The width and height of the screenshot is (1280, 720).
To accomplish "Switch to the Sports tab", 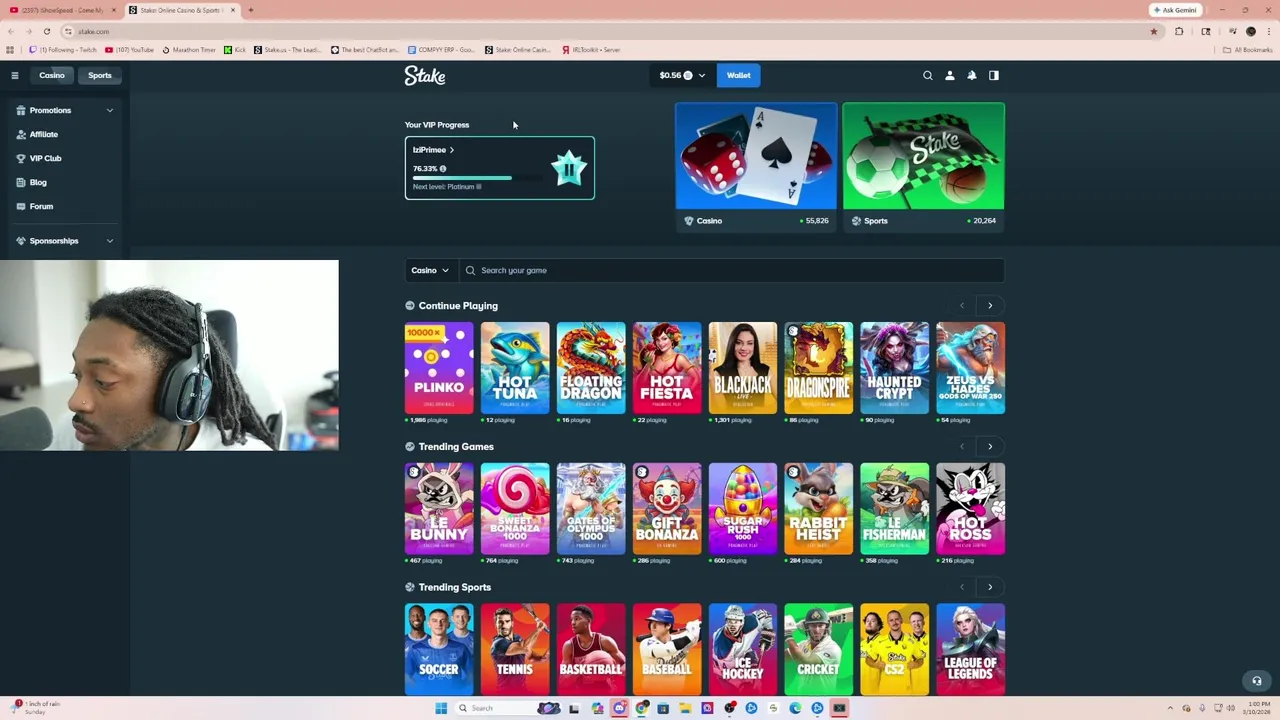I will coord(99,75).
